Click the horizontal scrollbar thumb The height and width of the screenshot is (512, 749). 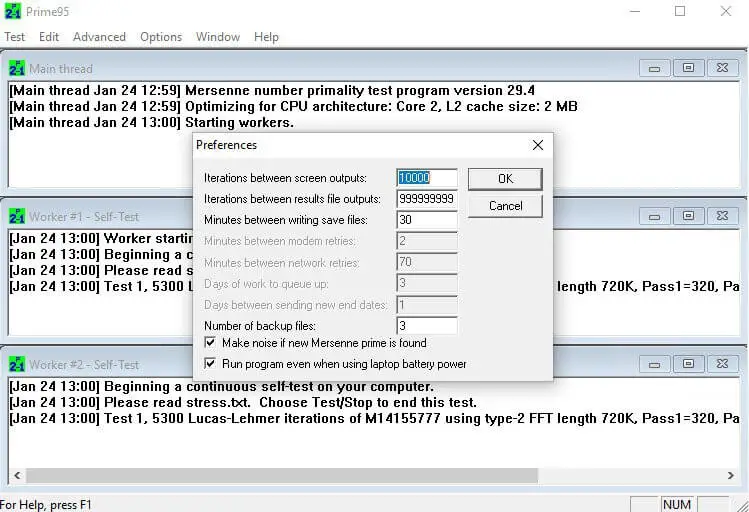point(282,475)
